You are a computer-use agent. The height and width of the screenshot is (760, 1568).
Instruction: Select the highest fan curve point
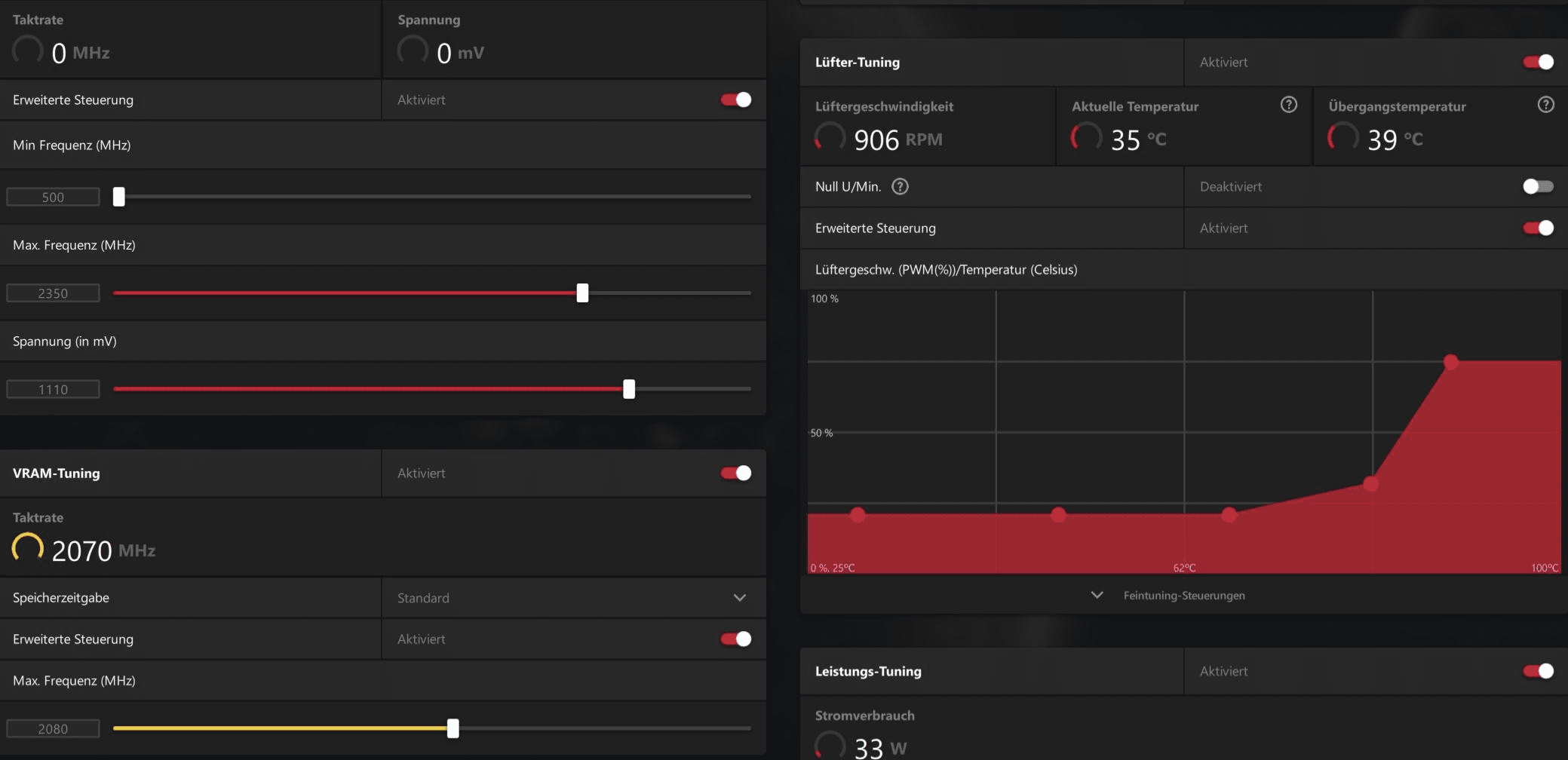[x=1450, y=362]
